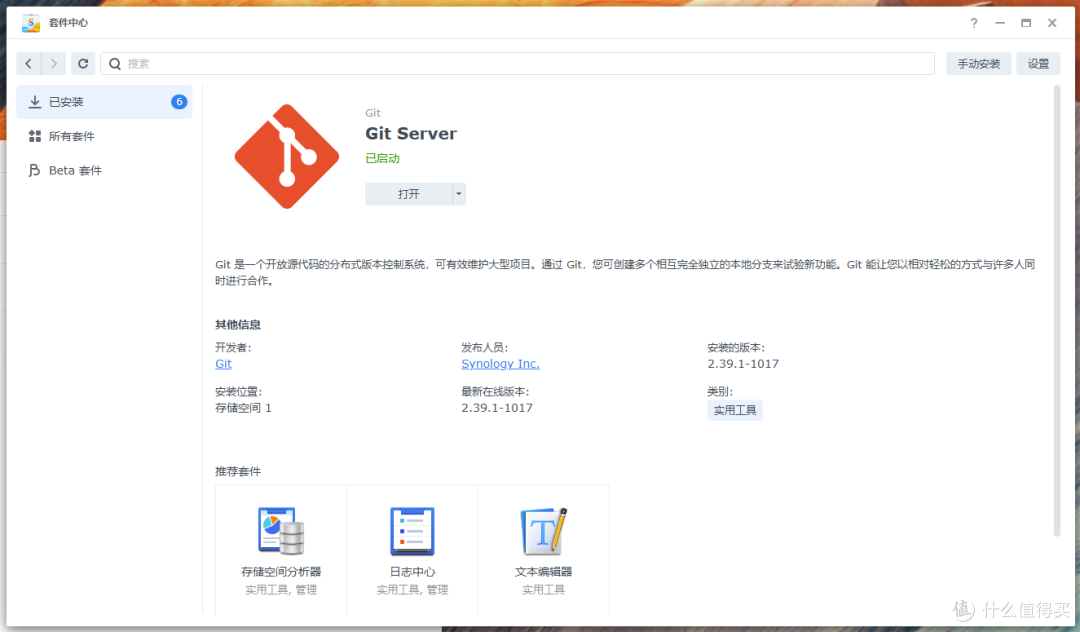1080x632 pixels.
Task: Open help via the question mark icon
Action: (973, 22)
